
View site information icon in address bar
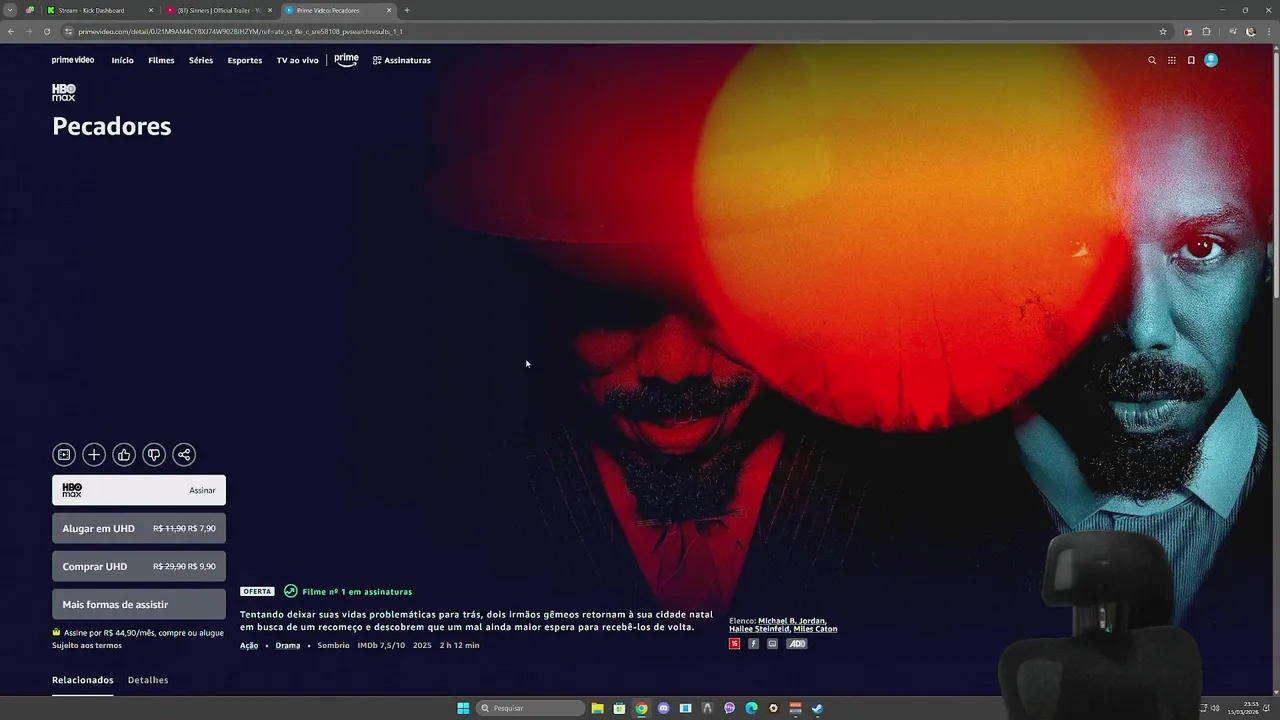pyautogui.click(x=68, y=31)
